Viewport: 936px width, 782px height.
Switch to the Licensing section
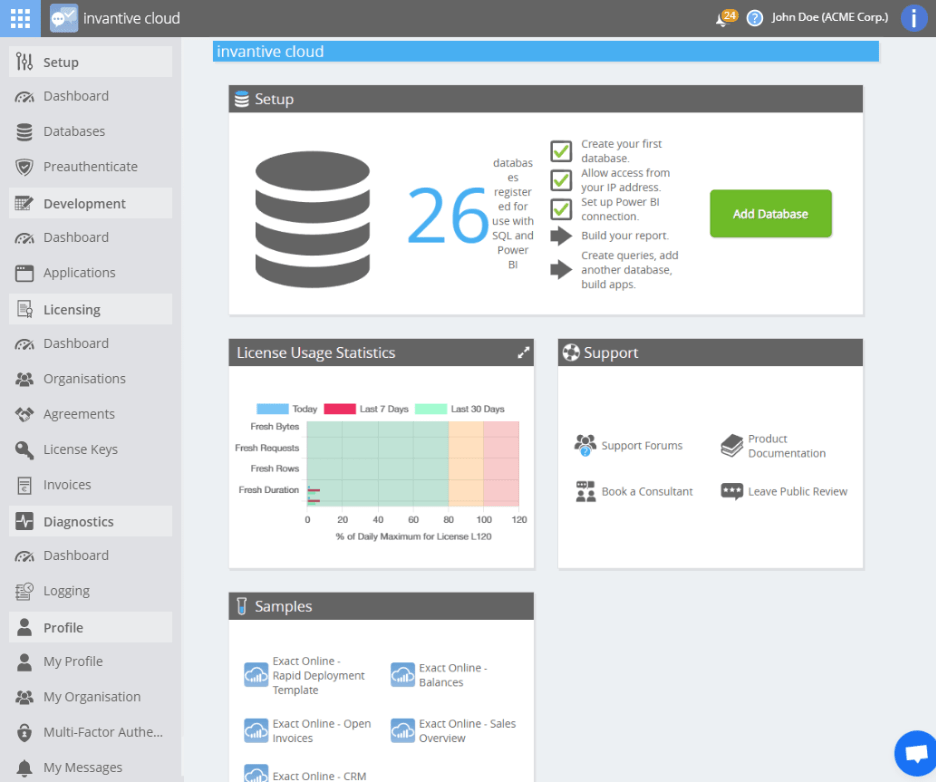click(x=70, y=308)
